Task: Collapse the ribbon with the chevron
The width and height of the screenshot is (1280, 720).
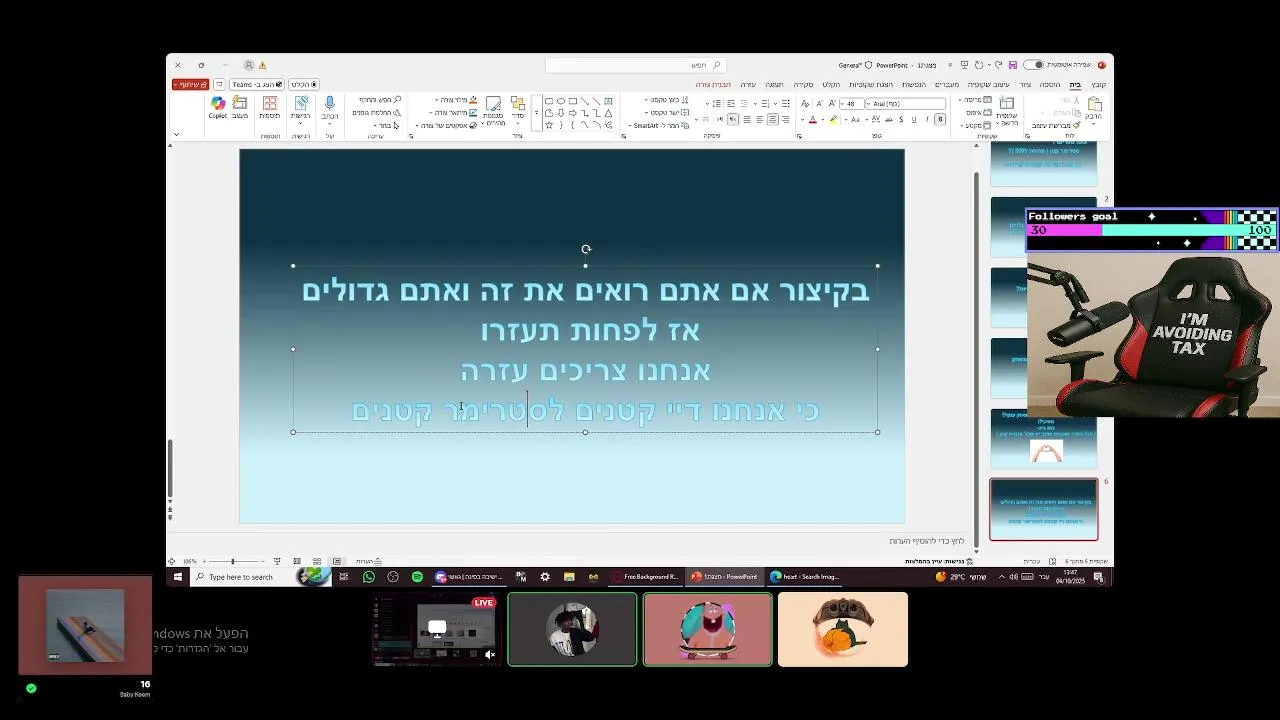Action: coord(177,134)
